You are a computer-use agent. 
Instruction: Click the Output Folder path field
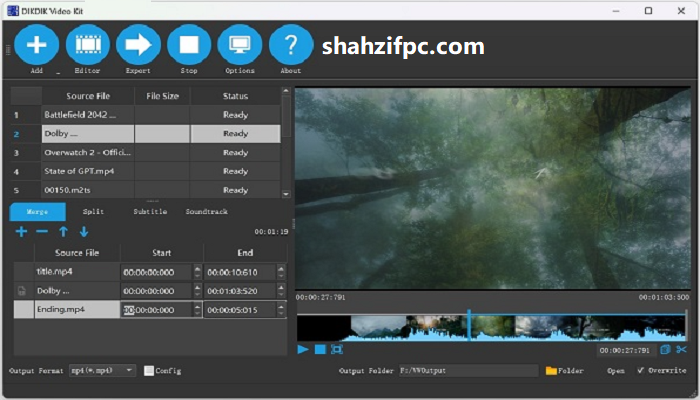[x=469, y=371]
